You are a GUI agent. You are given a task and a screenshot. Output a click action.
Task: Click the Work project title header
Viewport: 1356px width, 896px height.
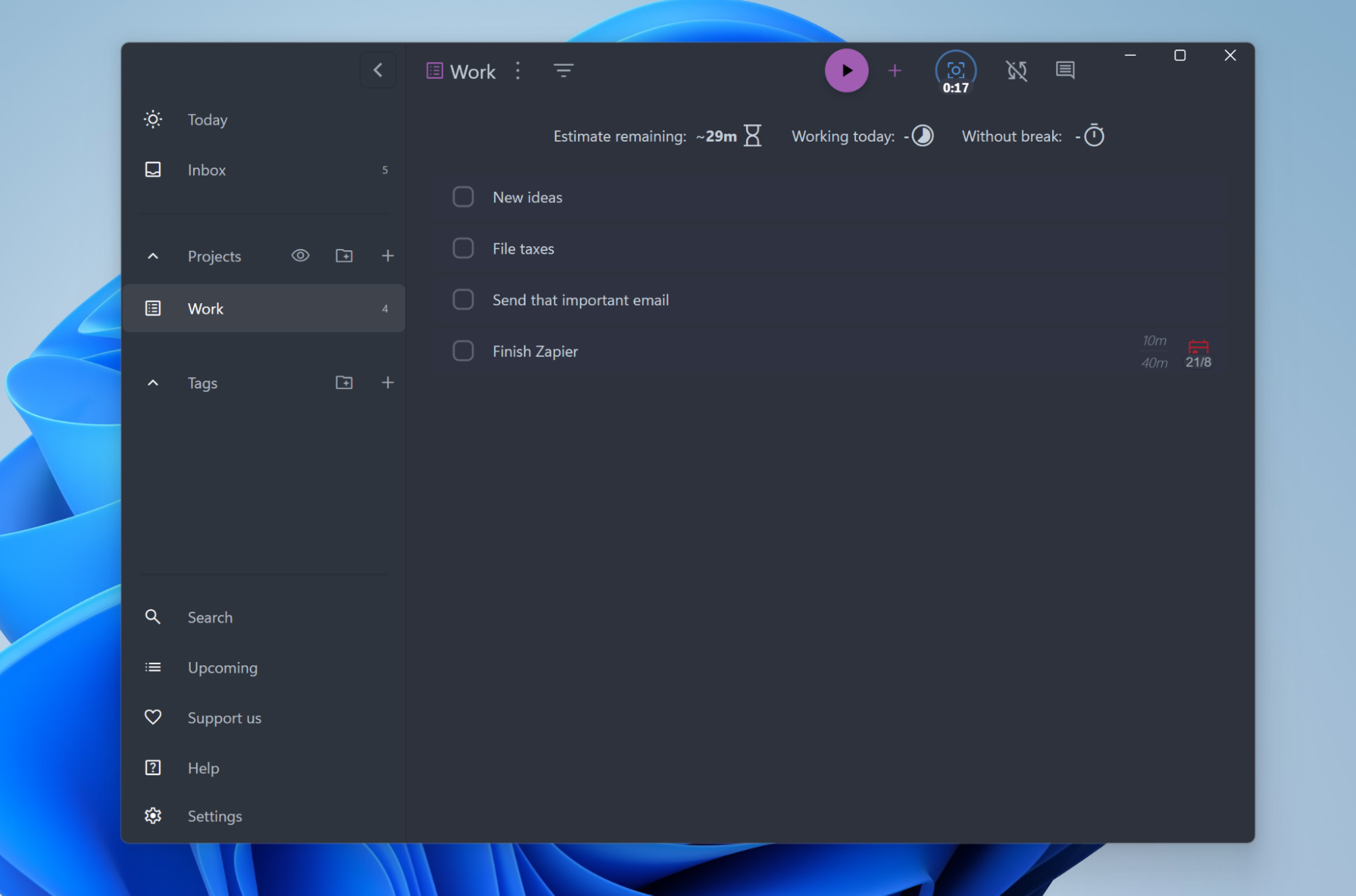(472, 71)
